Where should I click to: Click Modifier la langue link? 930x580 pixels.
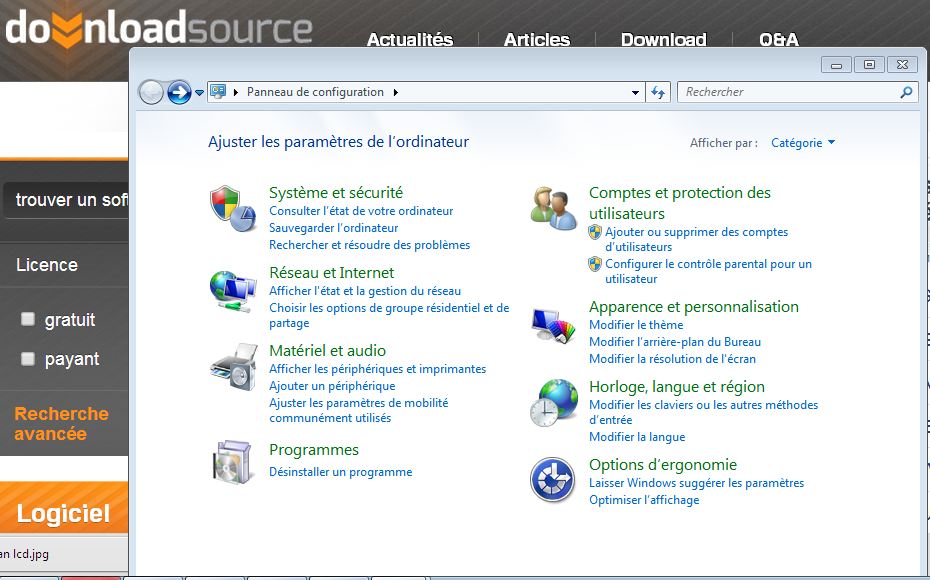pos(637,437)
